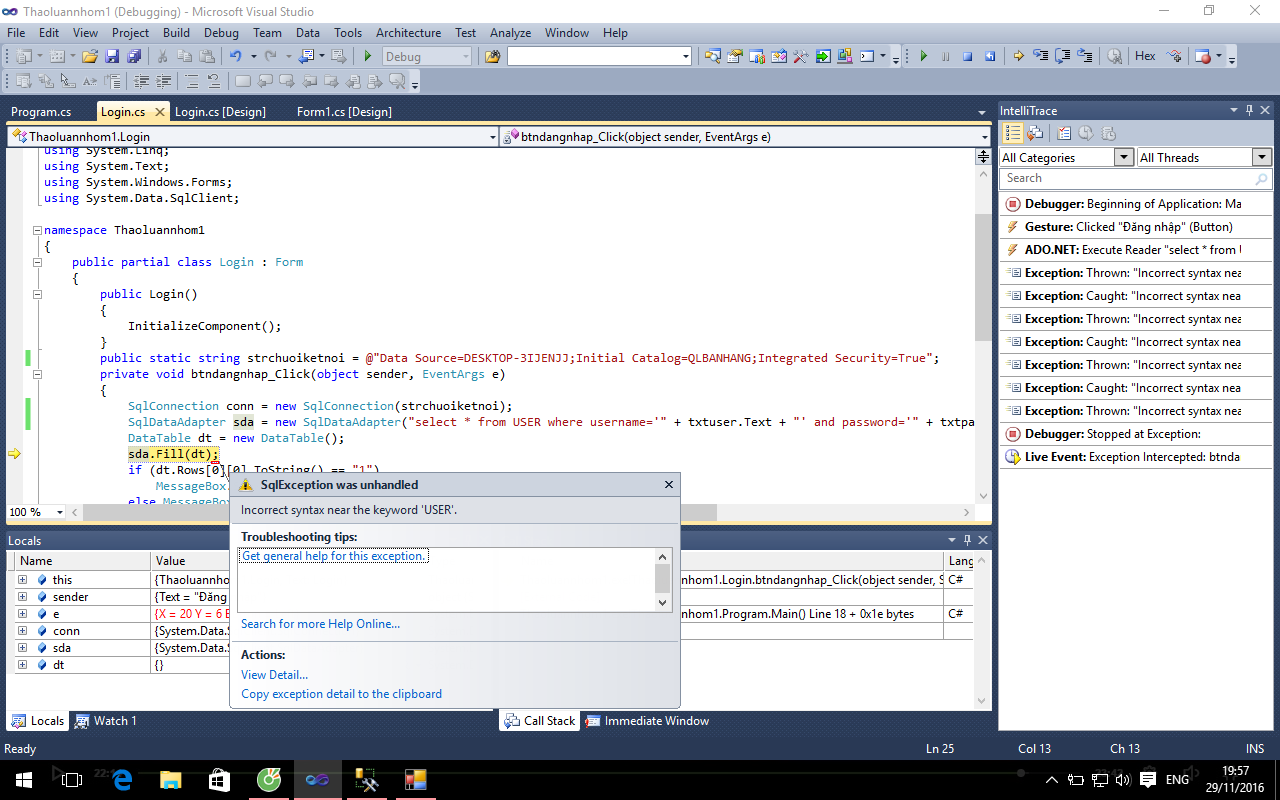Click the Restart debugging icon
The width and height of the screenshot is (1280, 800).
[990, 57]
